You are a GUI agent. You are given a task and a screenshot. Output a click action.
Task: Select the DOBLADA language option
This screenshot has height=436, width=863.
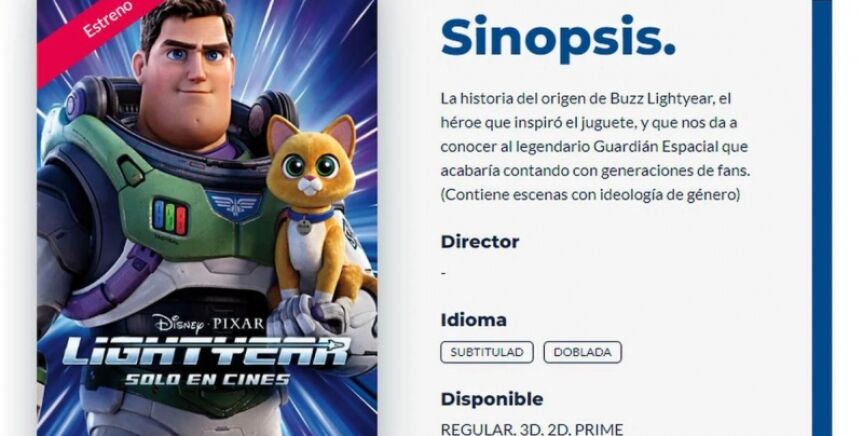582,352
